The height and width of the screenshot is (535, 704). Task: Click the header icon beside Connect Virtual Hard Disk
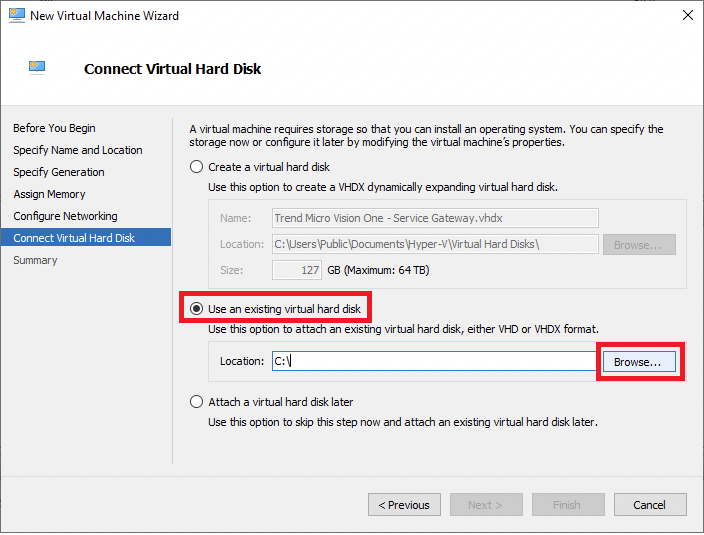click(x=37, y=68)
